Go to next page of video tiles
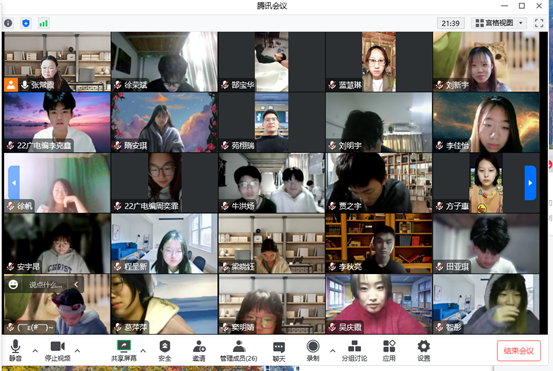The width and height of the screenshot is (553, 371). pyautogui.click(x=530, y=183)
